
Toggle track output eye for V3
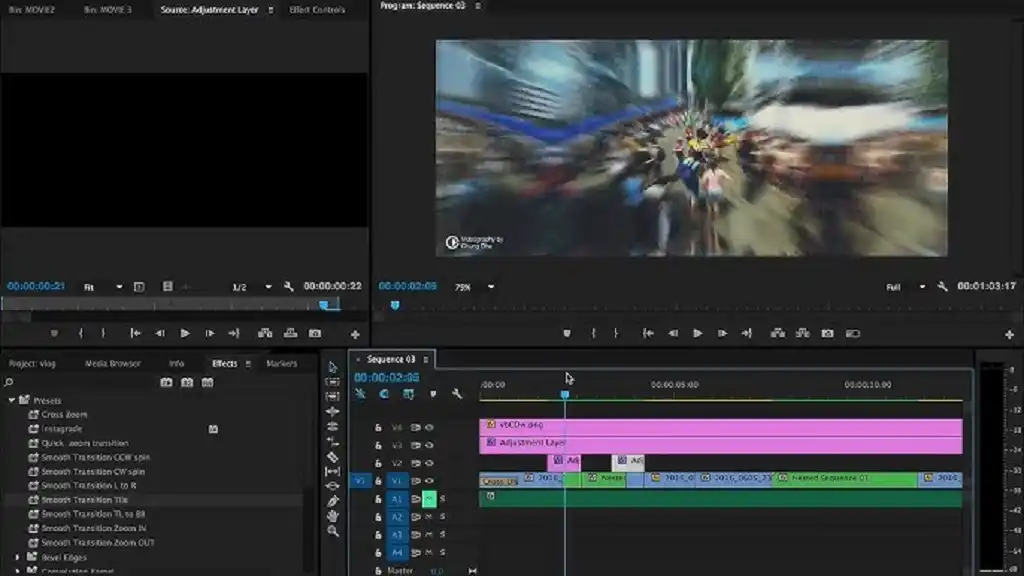(429, 445)
